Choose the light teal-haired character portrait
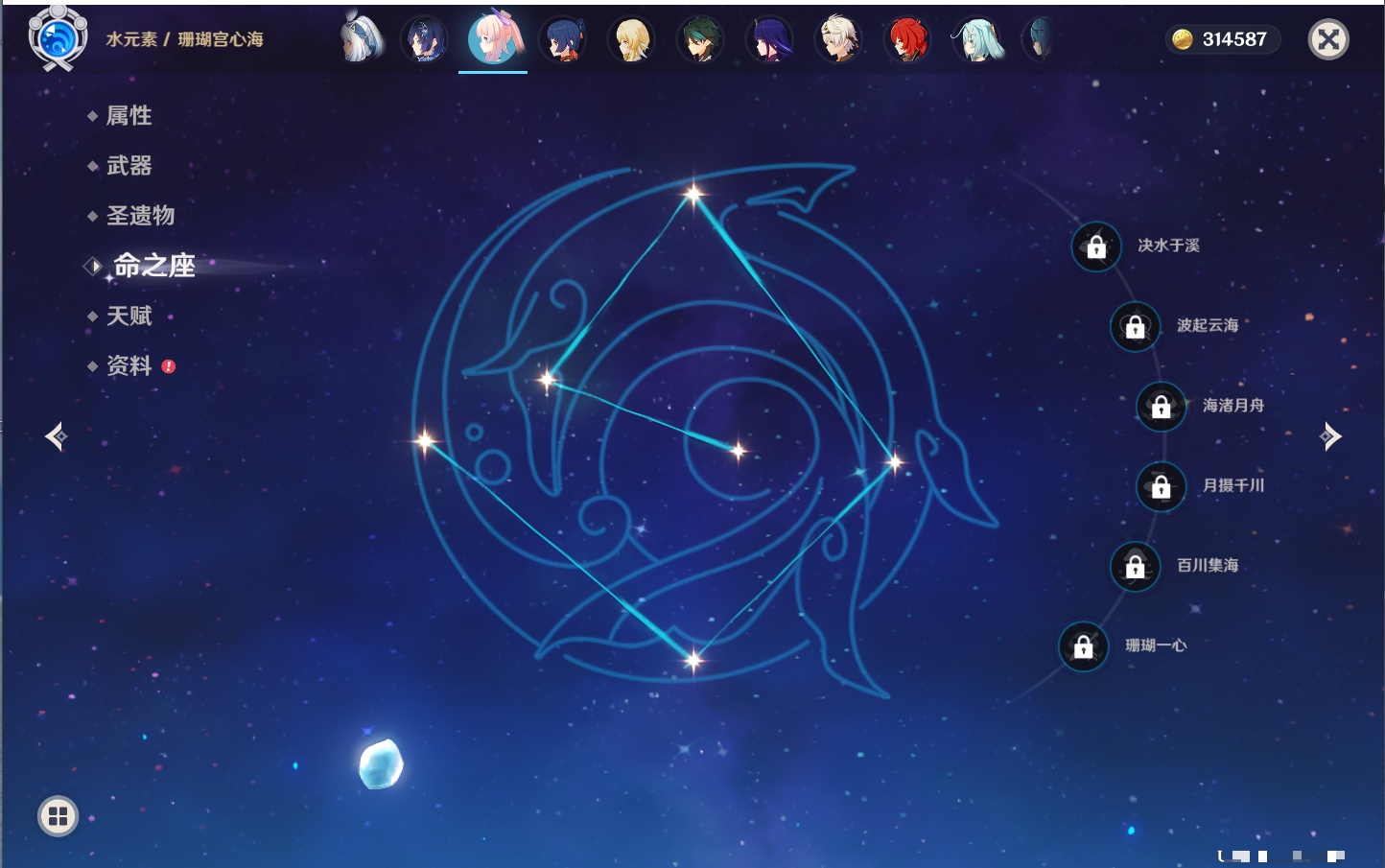Screen dimensions: 1385x868 click(x=977, y=40)
